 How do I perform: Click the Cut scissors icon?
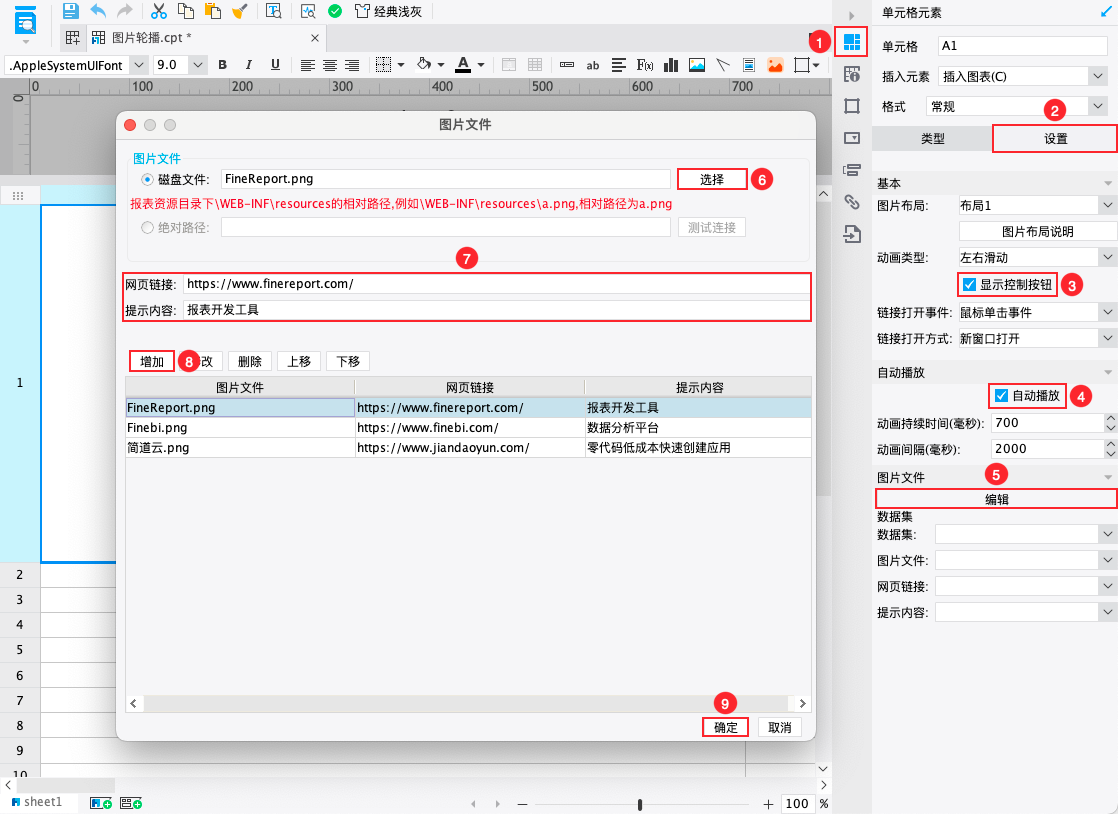(x=158, y=11)
